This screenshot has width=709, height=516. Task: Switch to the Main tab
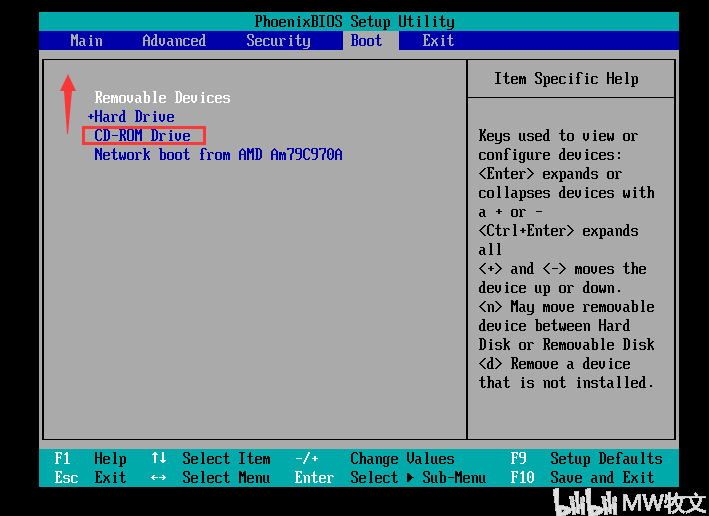pos(86,41)
